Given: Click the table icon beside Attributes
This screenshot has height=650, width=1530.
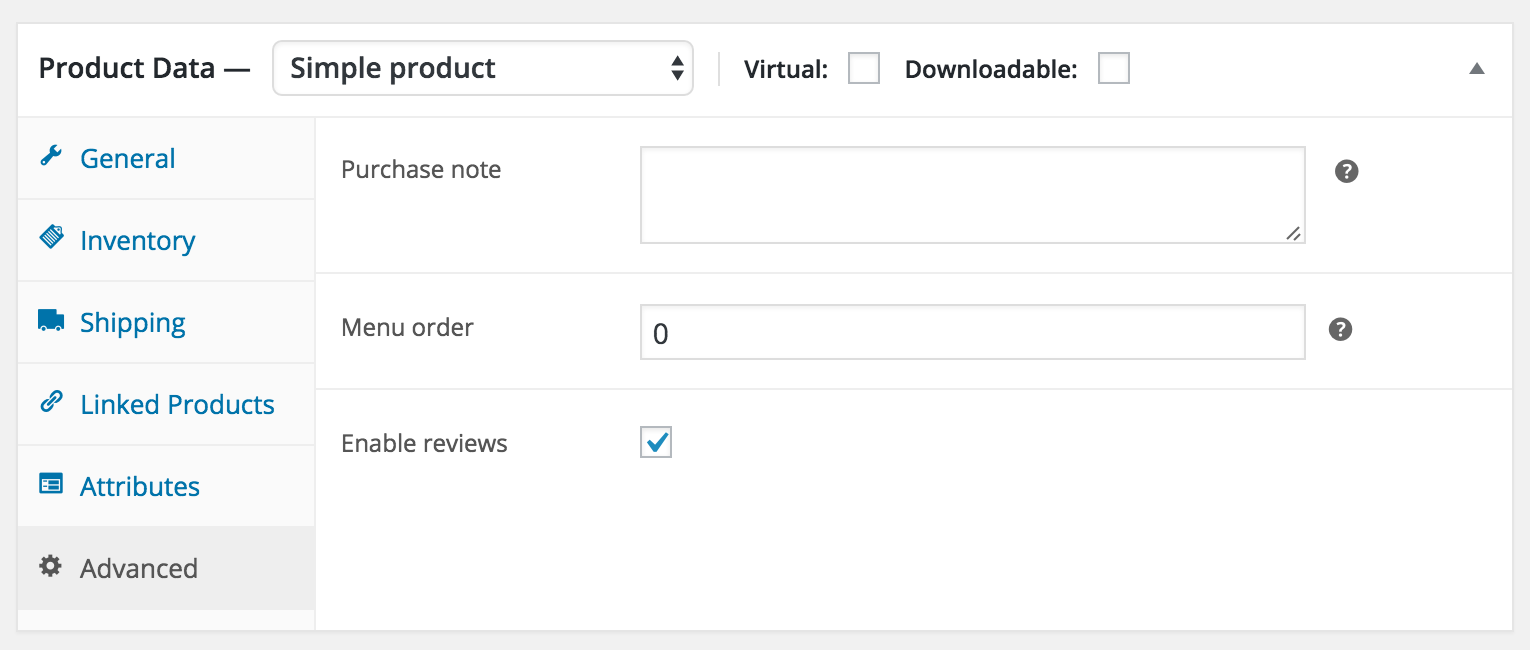Looking at the screenshot, I should 50,484.
